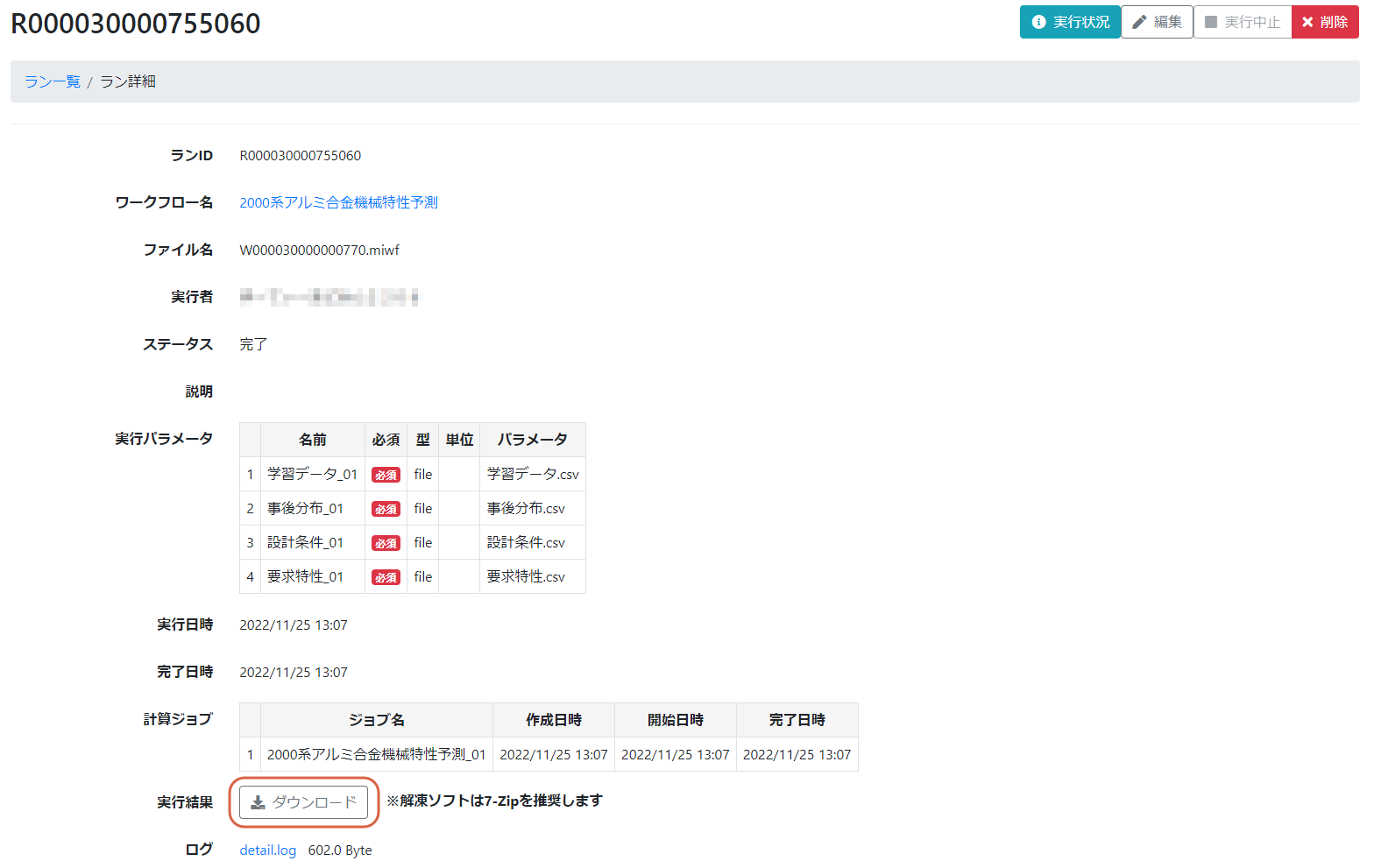Click the ジョブ名 column header
This screenshot has height=868, width=1374.
tap(377, 720)
